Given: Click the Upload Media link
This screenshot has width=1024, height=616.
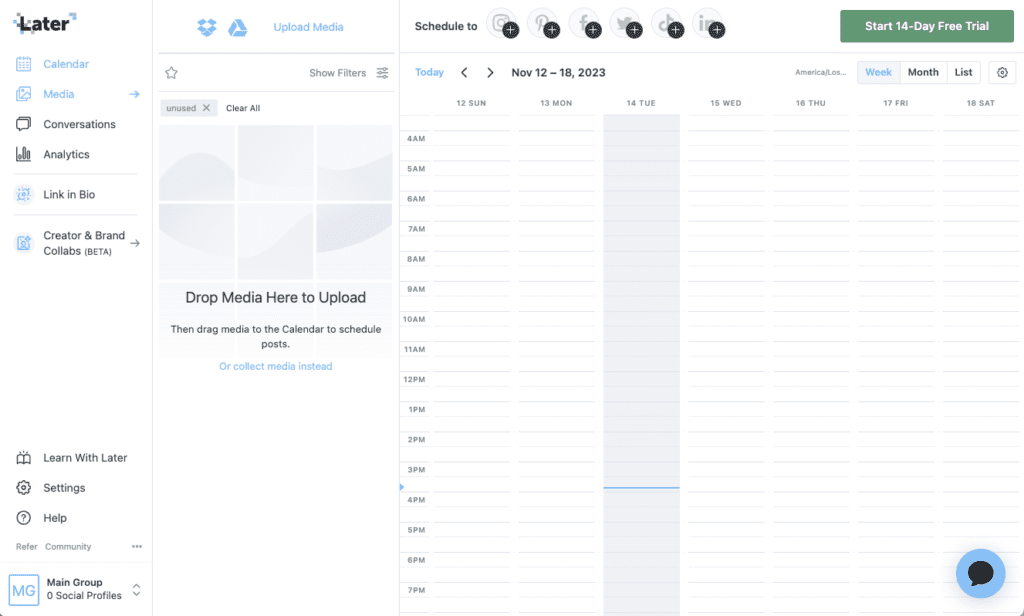Looking at the screenshot, I should click(x=308, y=27).
